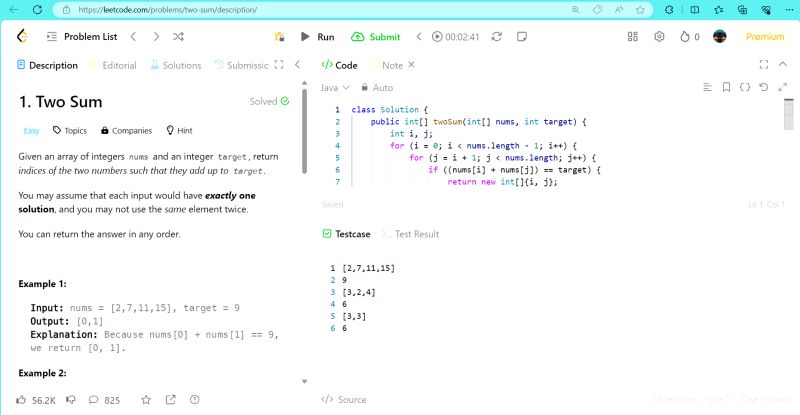This screenshot has height=415, width=800.
Task: Go back in the browser
Action: pos(14,10)
